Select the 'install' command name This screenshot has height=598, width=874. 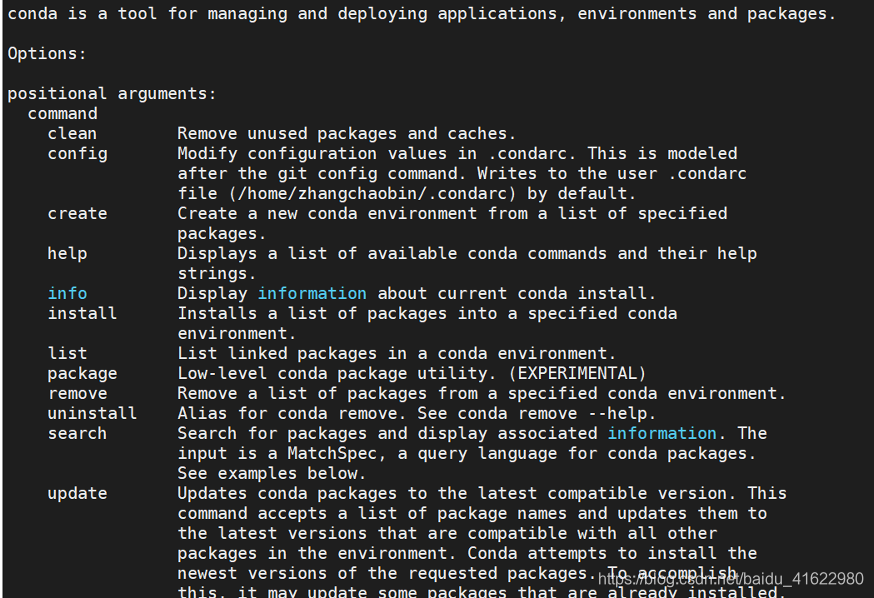click(82, 313)
